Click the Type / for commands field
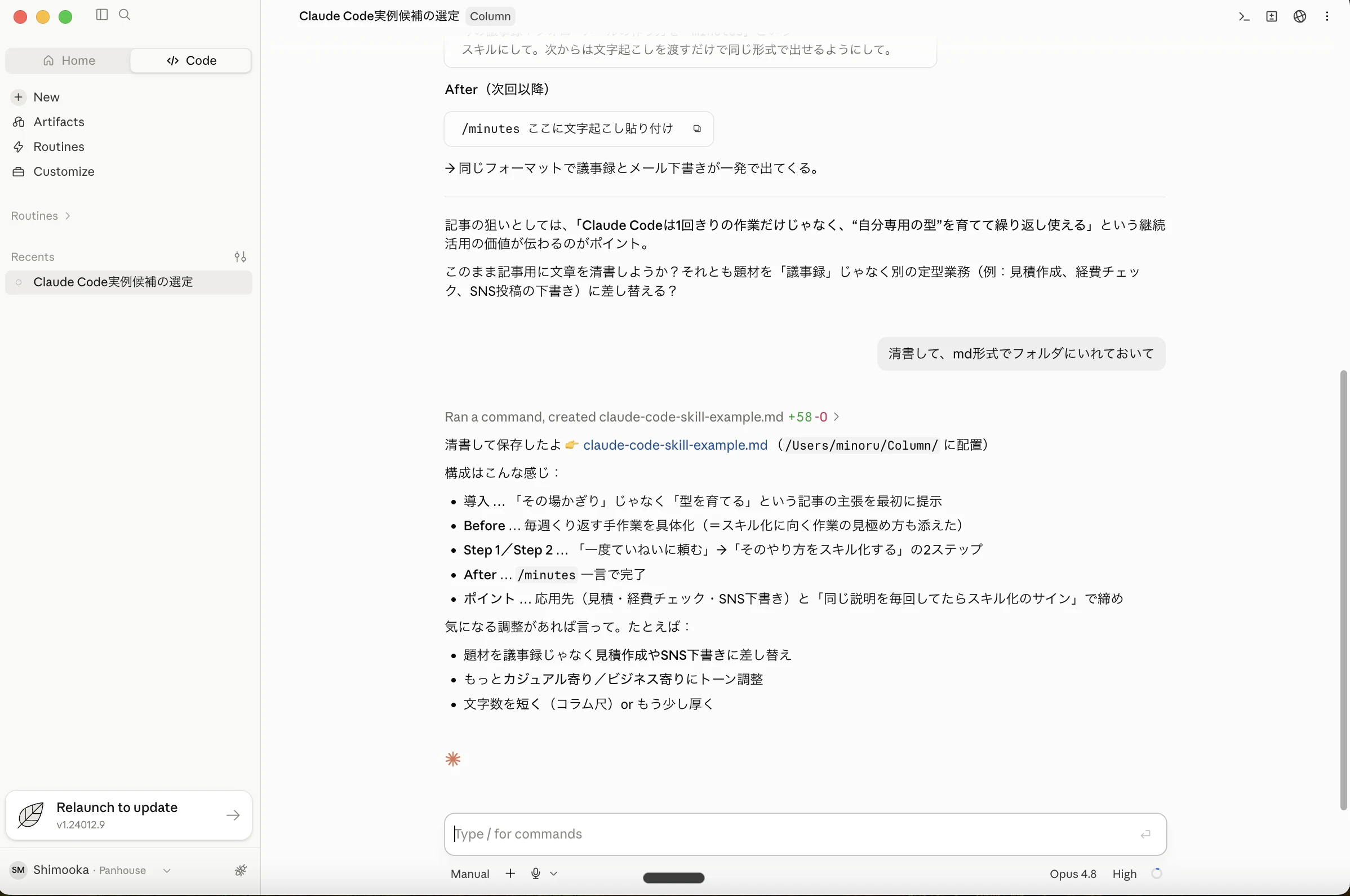This screenshot has width=1350, height=896. click(x=805, y=834)
